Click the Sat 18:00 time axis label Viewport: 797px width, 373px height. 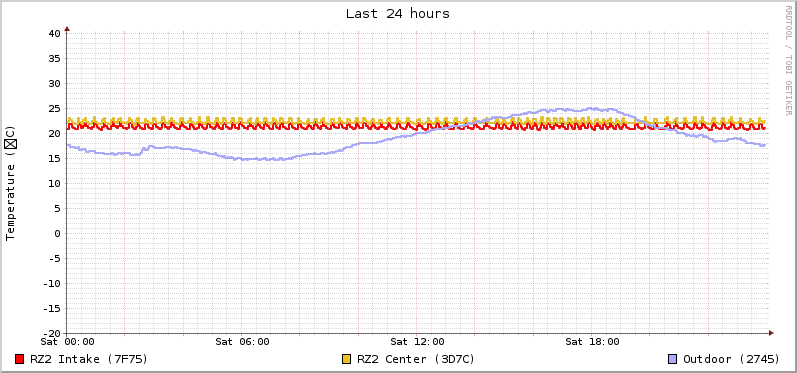pos(592,341)
